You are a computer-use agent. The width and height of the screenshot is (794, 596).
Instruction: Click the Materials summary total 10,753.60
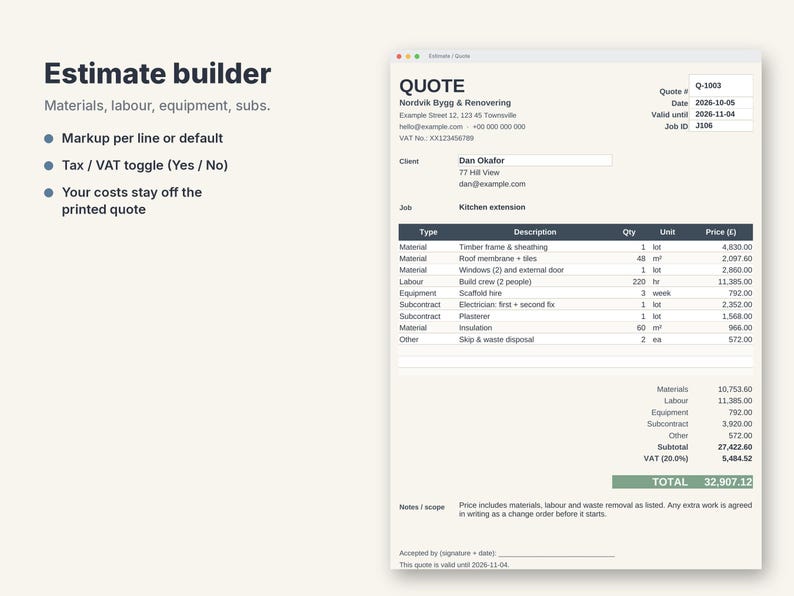[x=735, y=389]
